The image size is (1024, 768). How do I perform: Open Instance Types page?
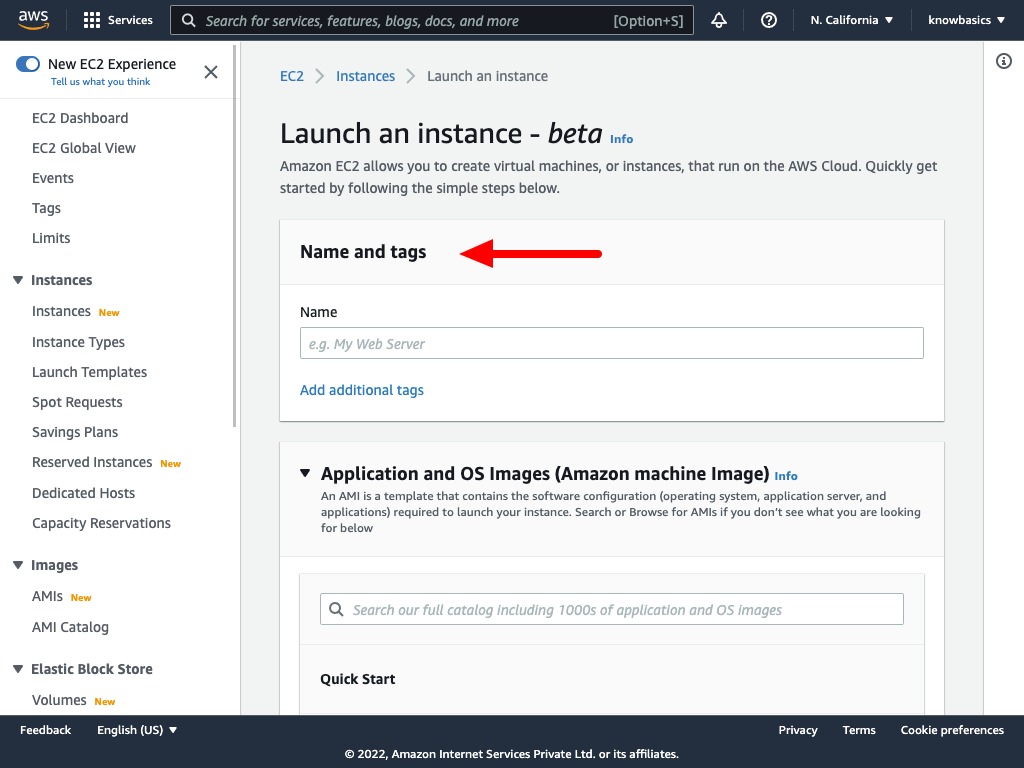coord(78,342)
